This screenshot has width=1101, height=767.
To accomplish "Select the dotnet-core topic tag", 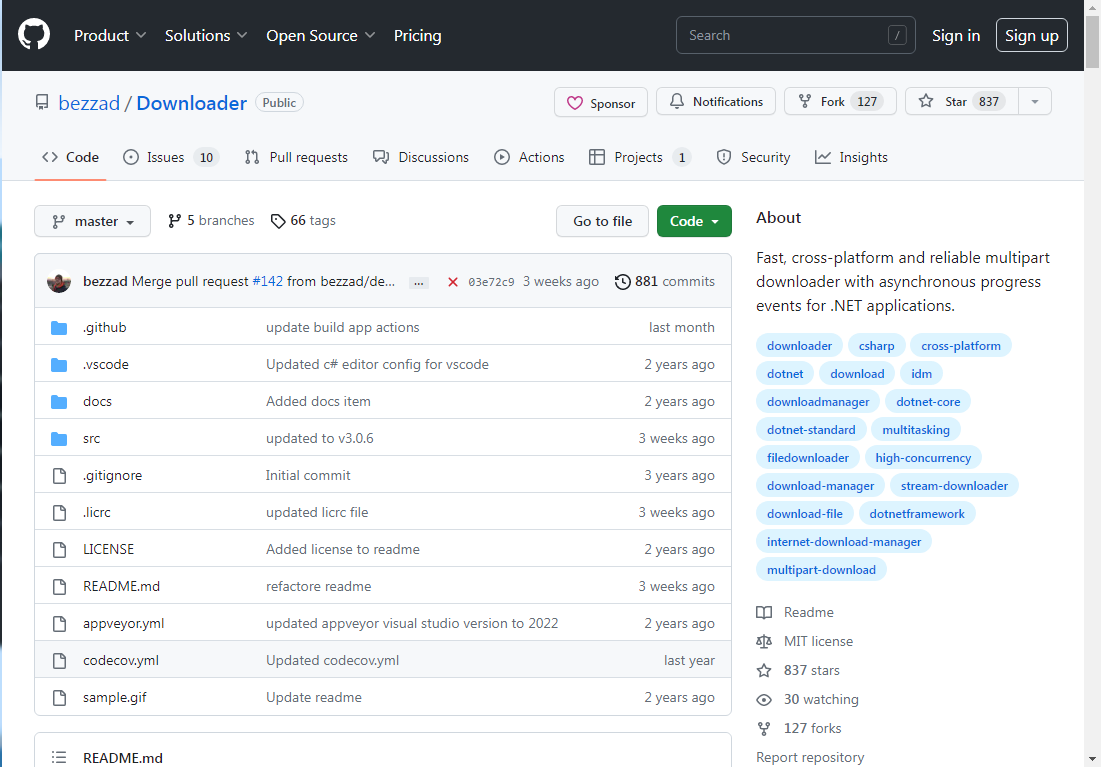I will click(928, 402).
